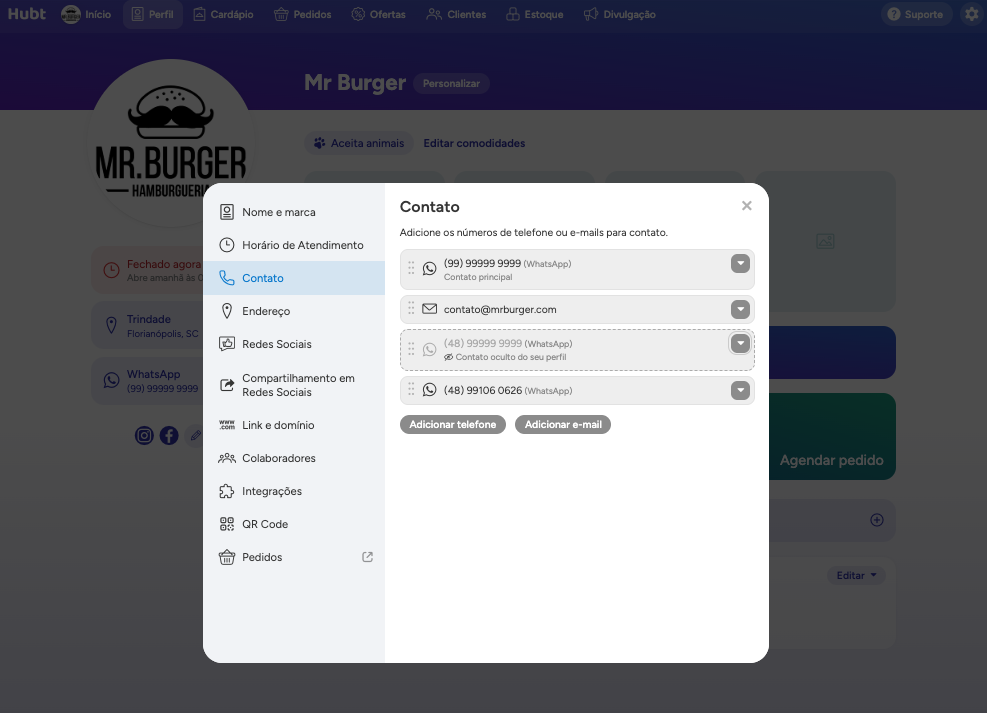The image size is (987, 713).
Task: Expand options for hidden (48) 99999 9999 contact
Action: click(740, 343)
